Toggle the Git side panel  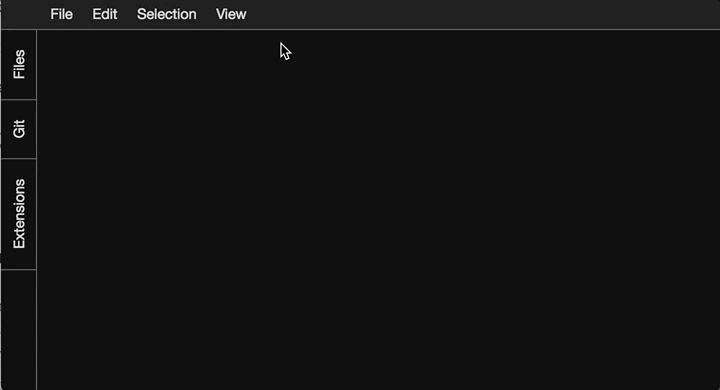pyautogui.click(x=19, y=129)
